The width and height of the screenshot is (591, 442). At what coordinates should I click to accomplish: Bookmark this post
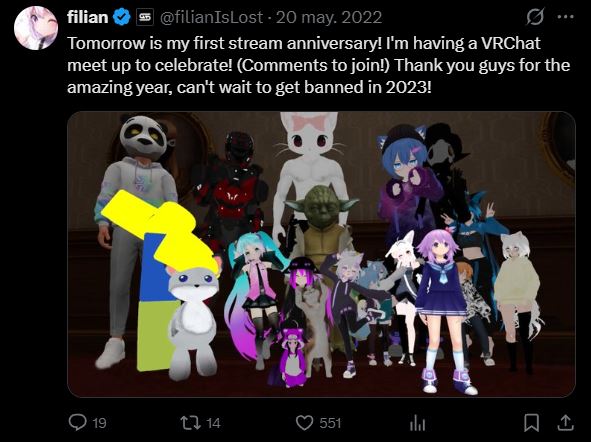point(531,423)
